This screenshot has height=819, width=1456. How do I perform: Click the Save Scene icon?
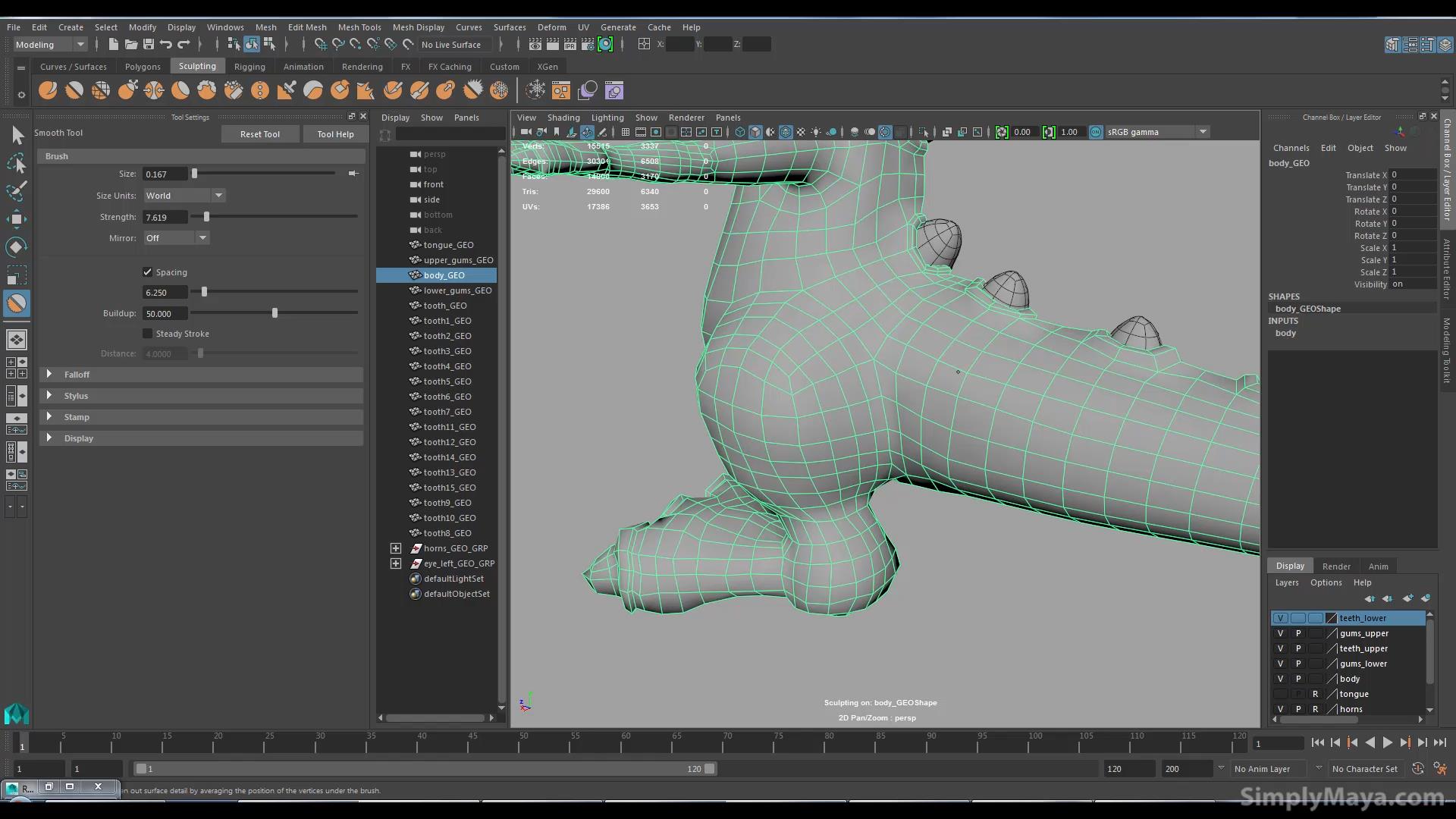149,45
